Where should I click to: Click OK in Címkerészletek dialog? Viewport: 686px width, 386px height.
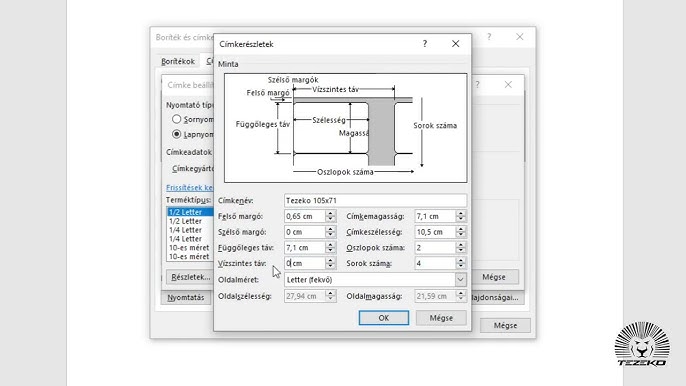click(x=384, y=318)
